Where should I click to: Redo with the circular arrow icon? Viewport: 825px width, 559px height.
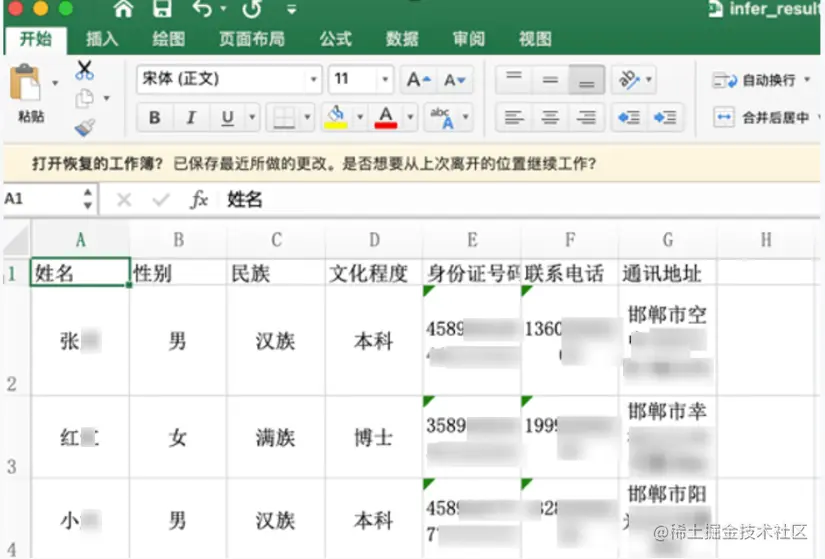[253, 9]
